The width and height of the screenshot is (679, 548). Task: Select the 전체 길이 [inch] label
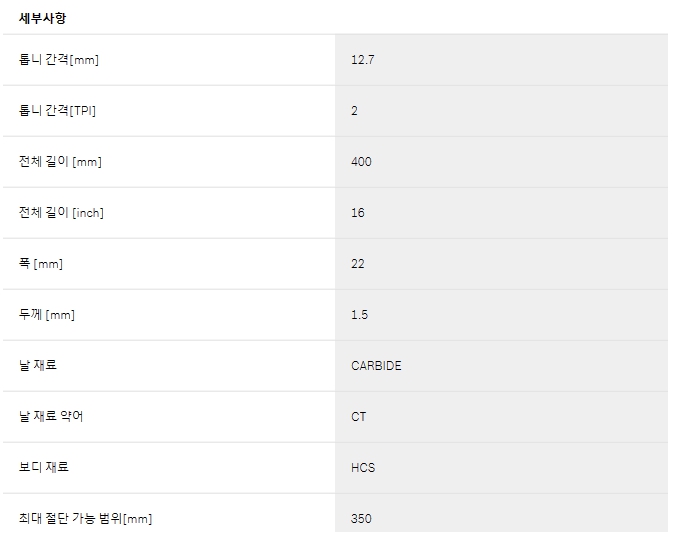click(x=61, y=212)
